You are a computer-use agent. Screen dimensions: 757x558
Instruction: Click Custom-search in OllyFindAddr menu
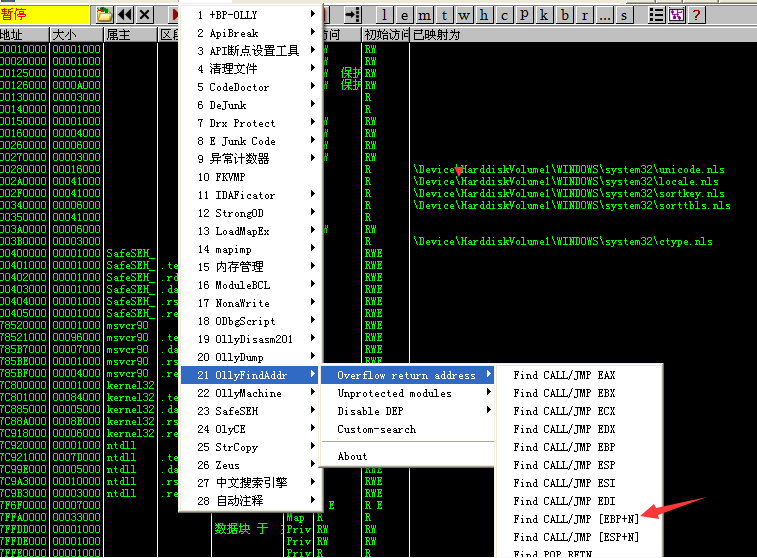click(x=376, y=429)
